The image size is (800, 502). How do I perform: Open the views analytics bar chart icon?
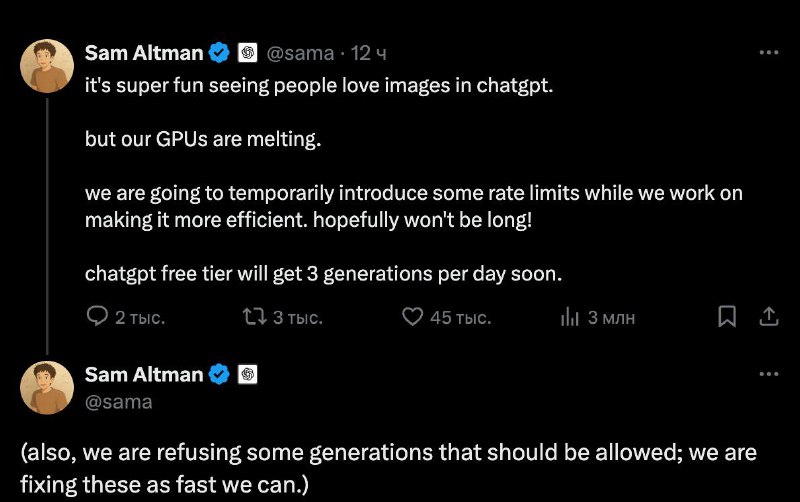tap(569, 317)
